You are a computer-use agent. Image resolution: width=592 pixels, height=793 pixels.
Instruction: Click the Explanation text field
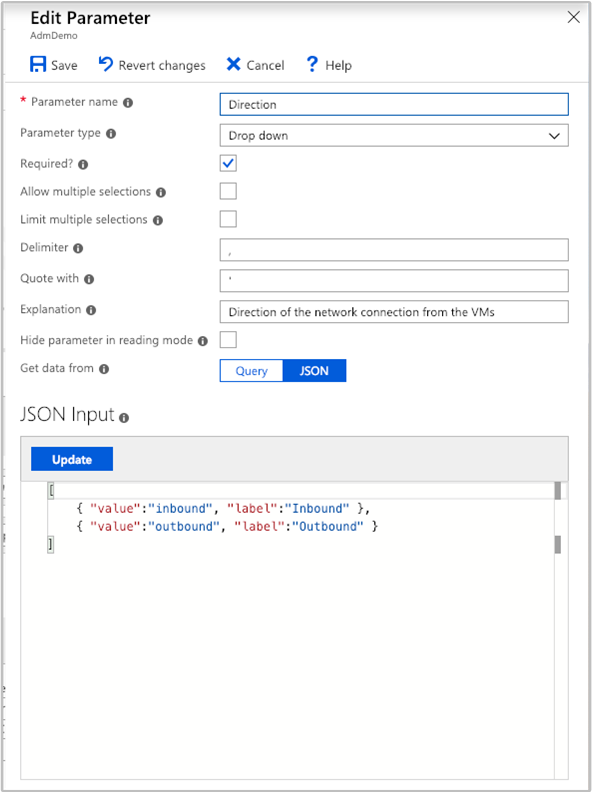coord(394,312)
